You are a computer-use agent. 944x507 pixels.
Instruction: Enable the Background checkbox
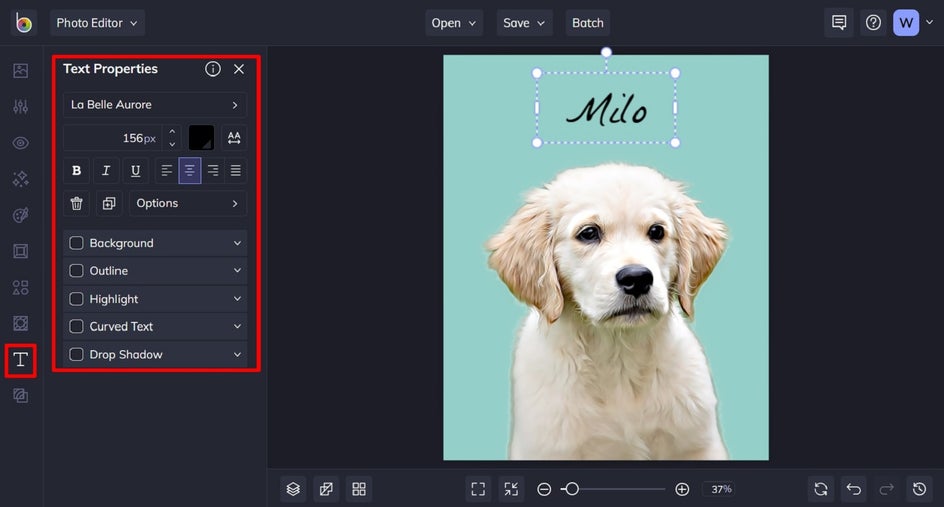[x=76, y=243]
